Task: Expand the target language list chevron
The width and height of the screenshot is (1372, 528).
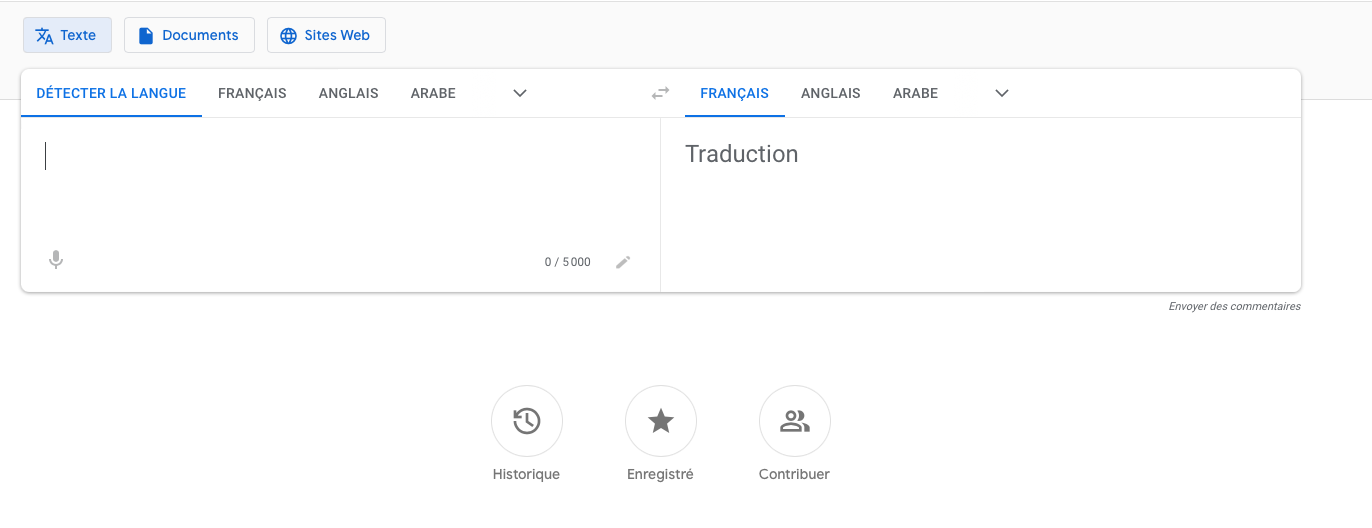Action: pos(1002,93)
